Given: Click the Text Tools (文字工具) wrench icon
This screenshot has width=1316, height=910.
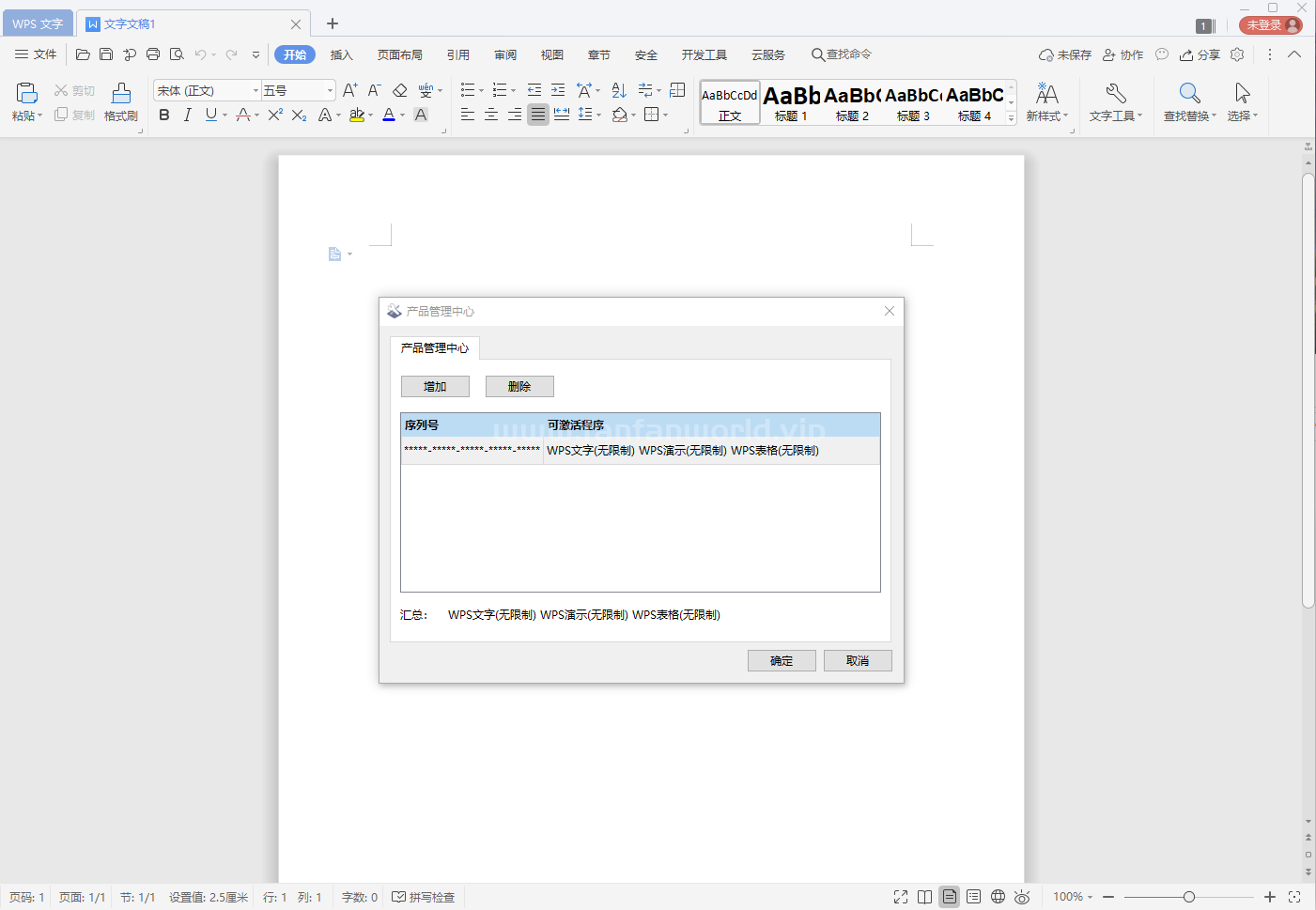Looking at the screenshot, I should click(1115, 101).
